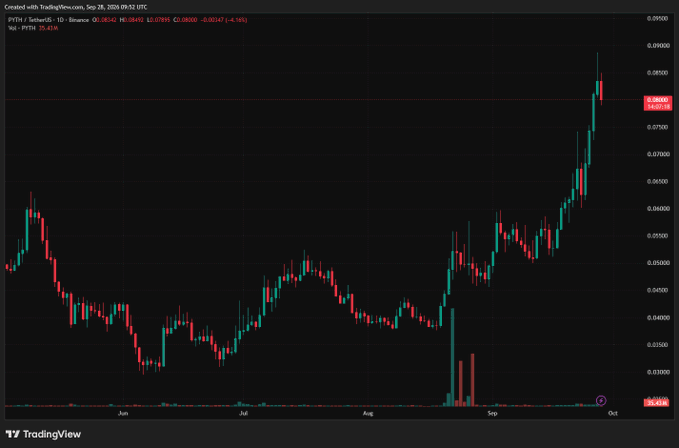Click the high value H0.08492 in legend
Viewport: 679px width, 448px height.
click(x=132, y=20)
